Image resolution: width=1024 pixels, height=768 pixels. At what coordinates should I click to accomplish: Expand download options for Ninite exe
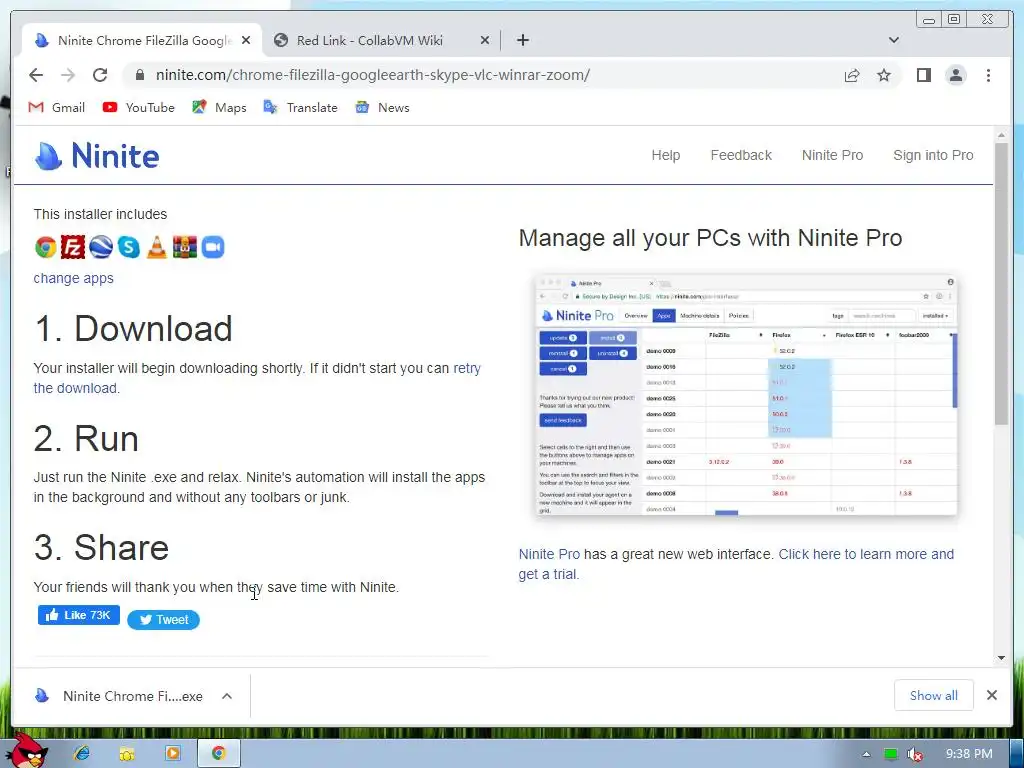pos(227,696)
